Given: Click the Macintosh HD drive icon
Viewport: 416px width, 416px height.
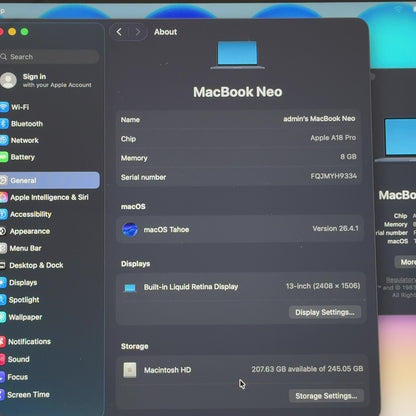Looking at the screenshot, I should tap(130, 370).
